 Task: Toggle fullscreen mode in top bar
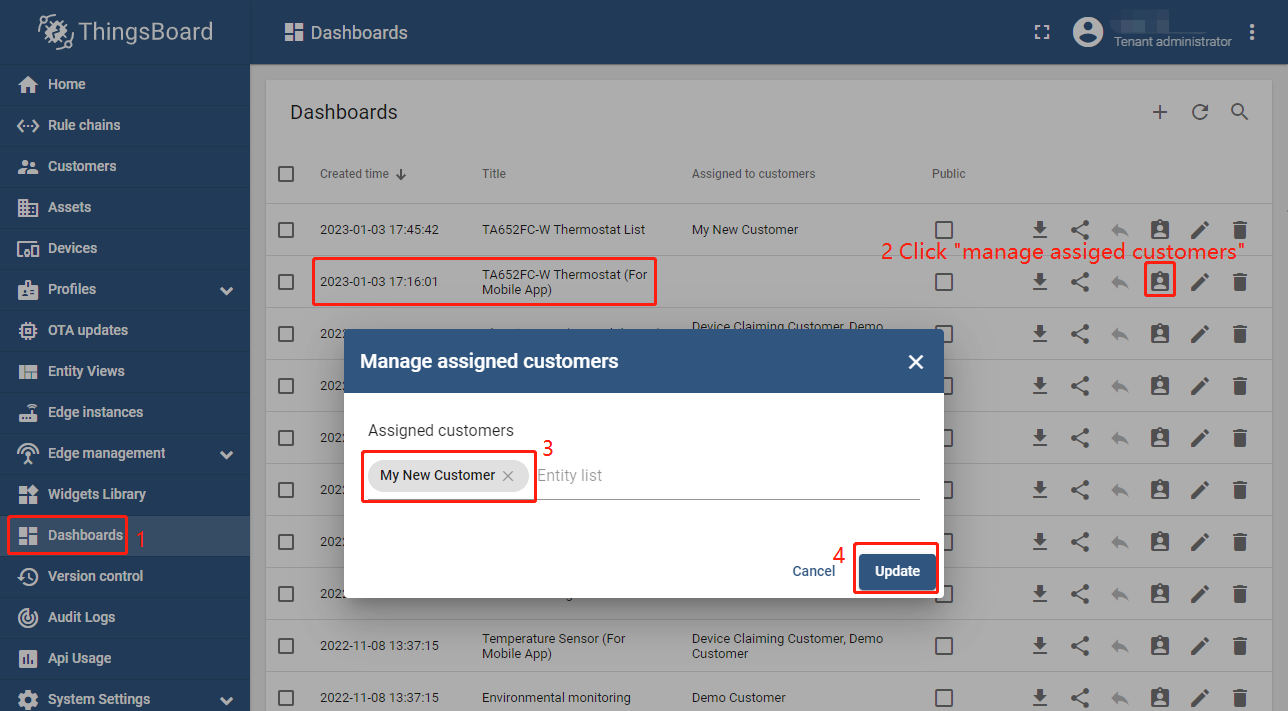[x=1042, y=32]
